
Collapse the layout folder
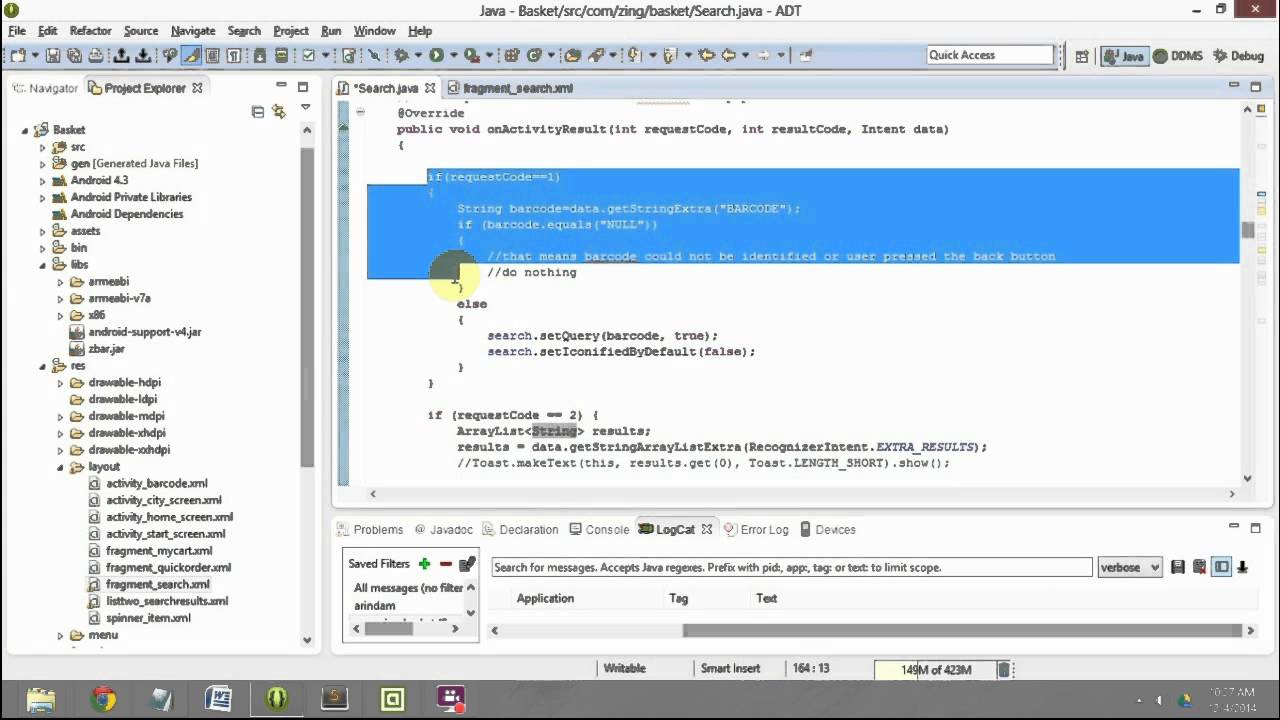point(60,467)
